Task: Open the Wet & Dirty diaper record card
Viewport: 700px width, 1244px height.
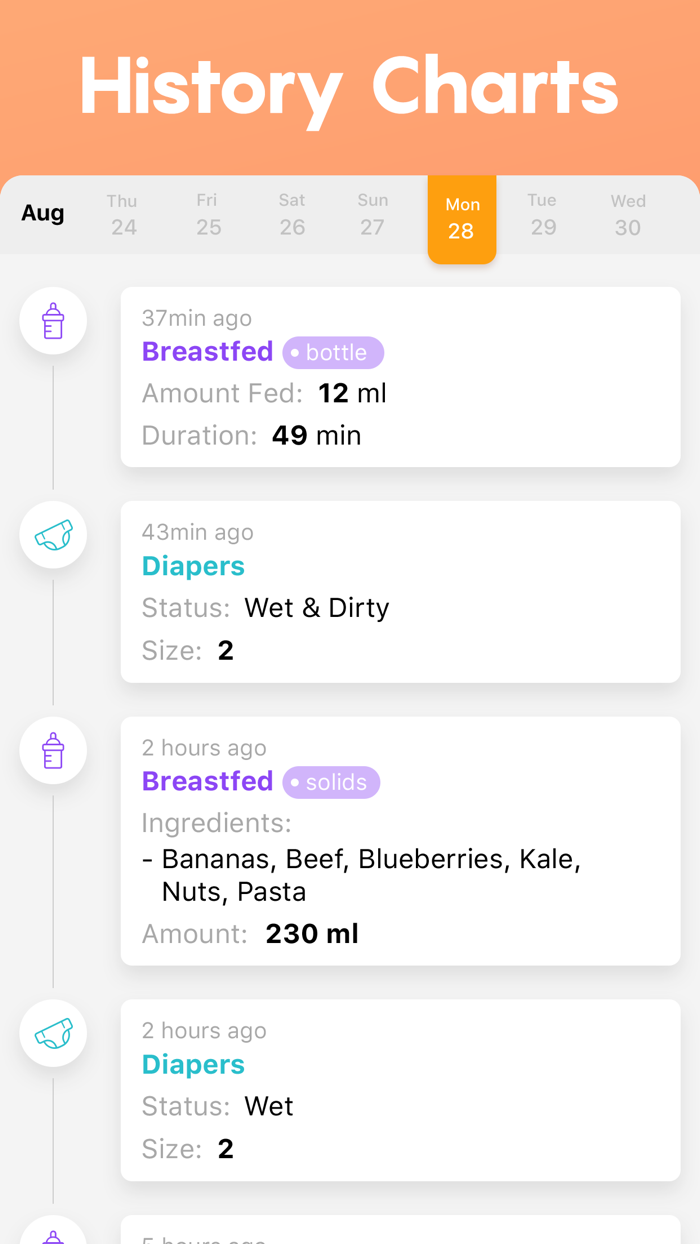Action: [x=400, y=591]
